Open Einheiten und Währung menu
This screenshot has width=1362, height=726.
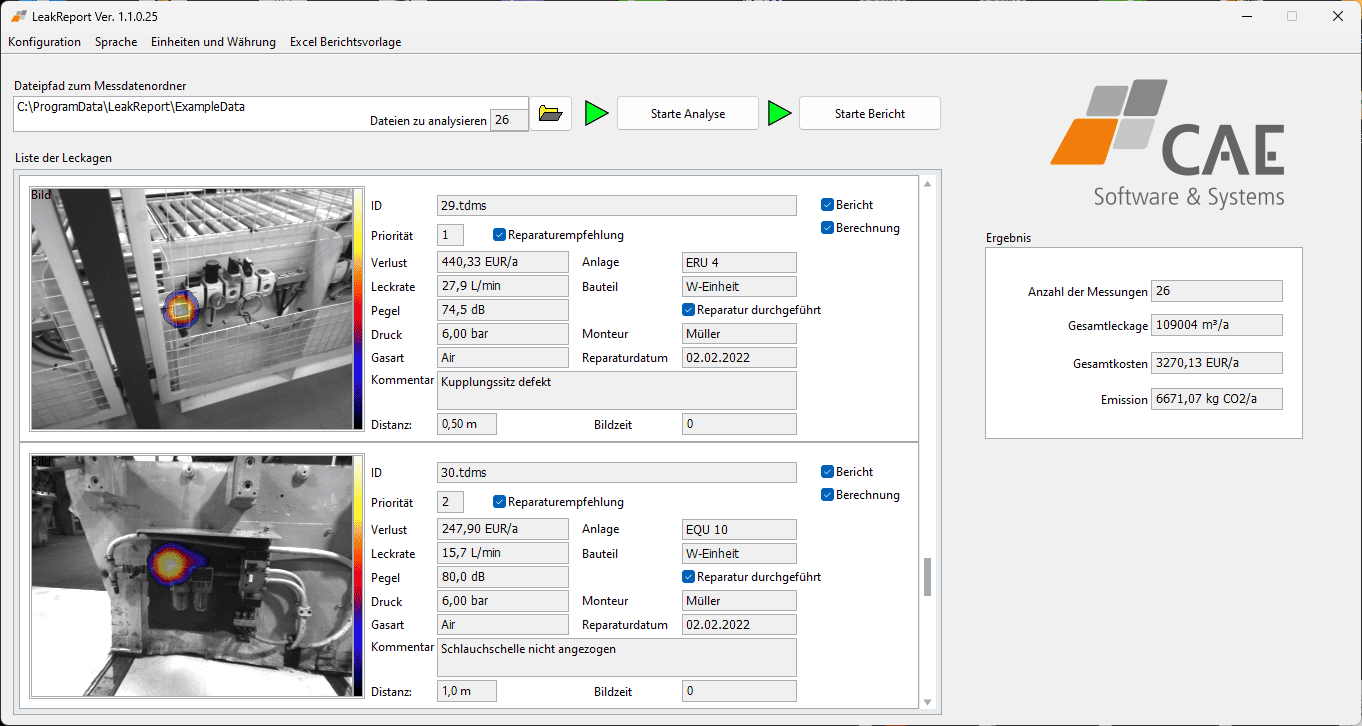click(213, 42)
